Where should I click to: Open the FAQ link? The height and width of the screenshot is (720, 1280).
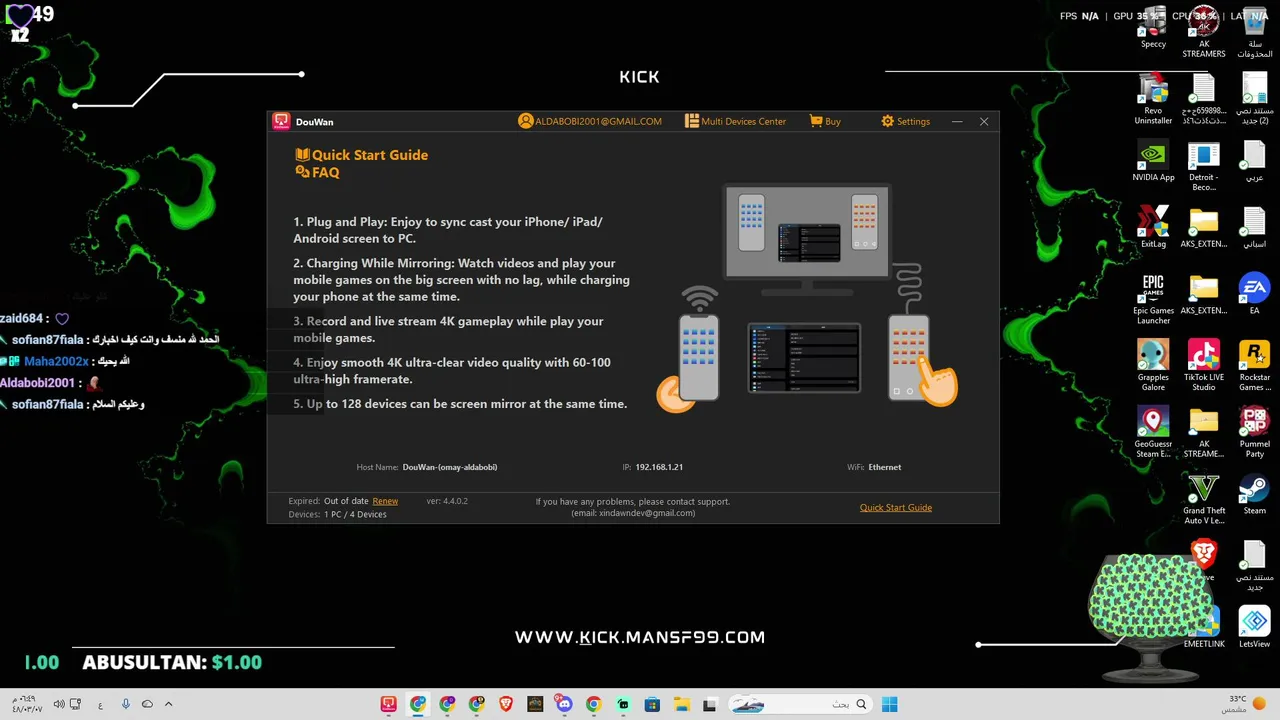point(318,172)
